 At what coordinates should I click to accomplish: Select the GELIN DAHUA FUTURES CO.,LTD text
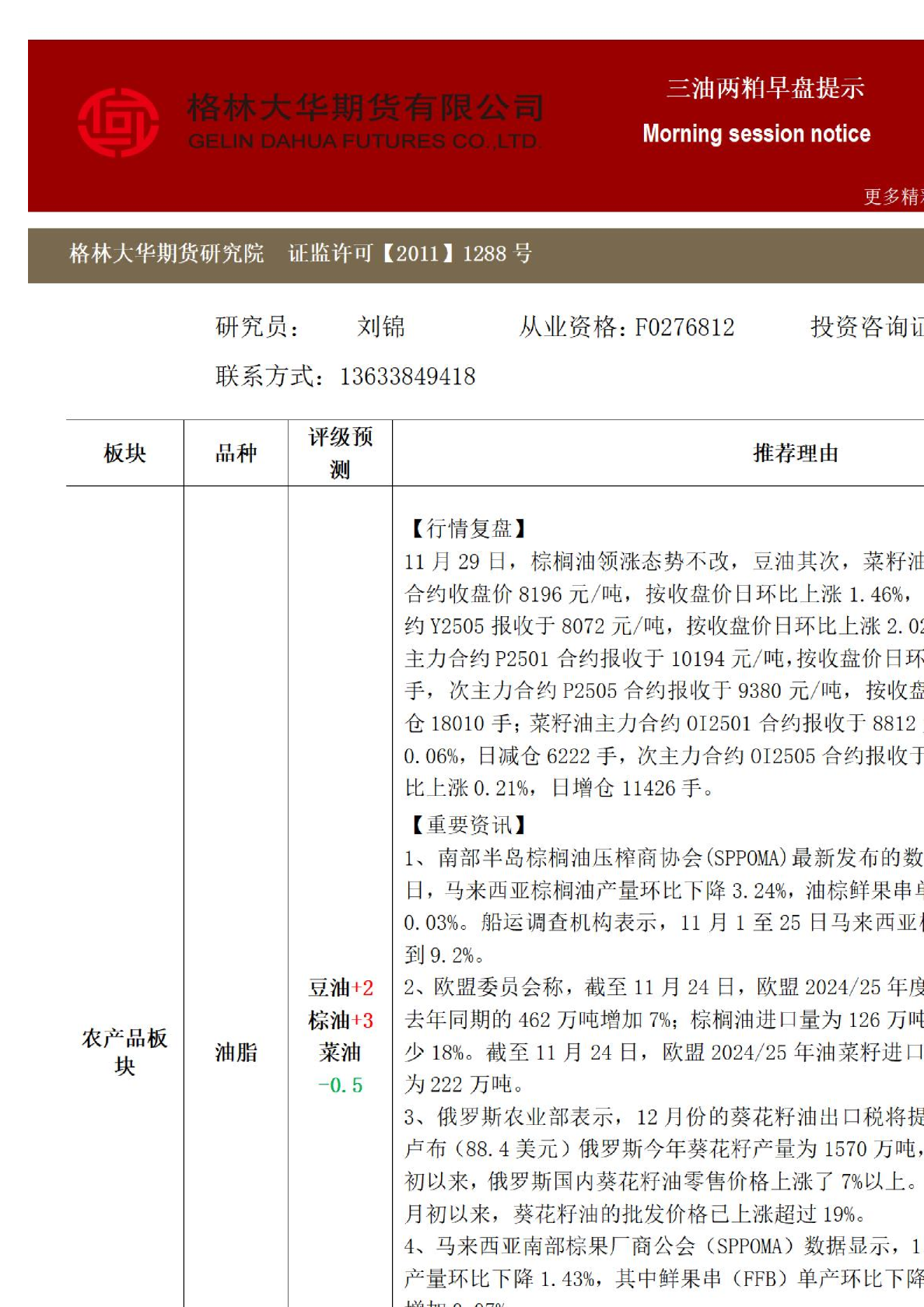362,142
